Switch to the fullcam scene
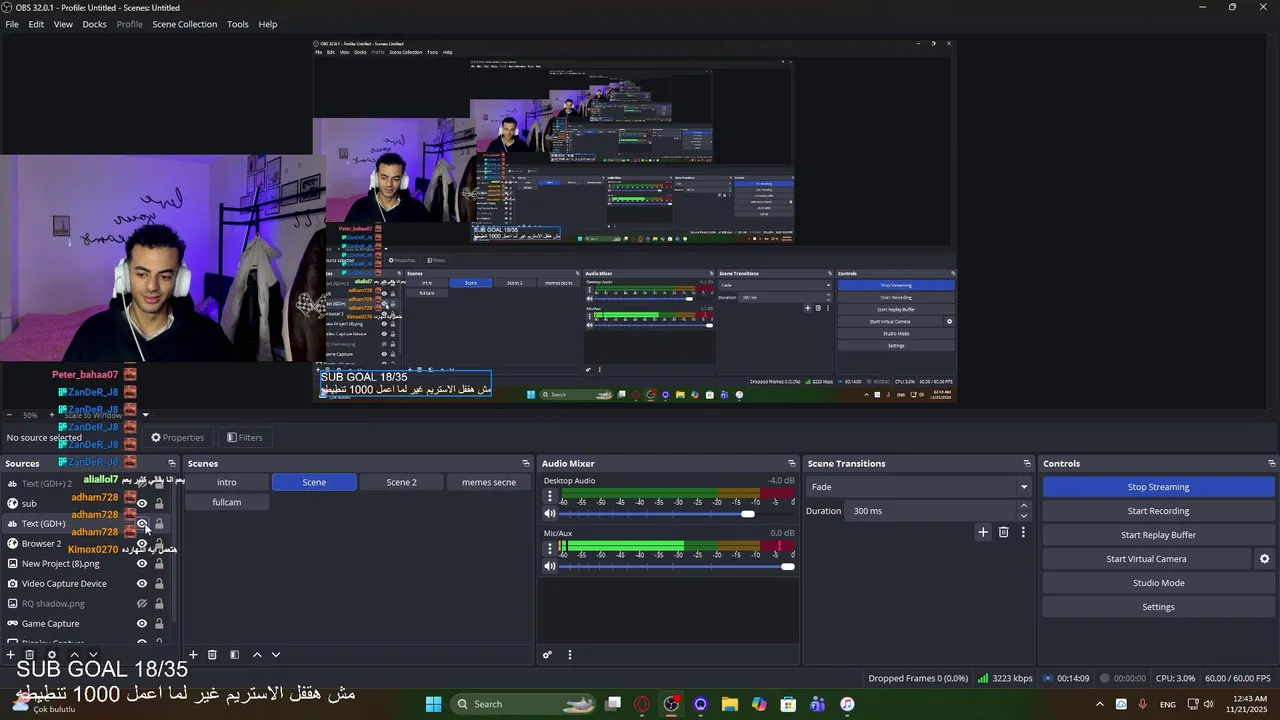The height and width of the screenshot is (720, 1280). pos(227,502)
